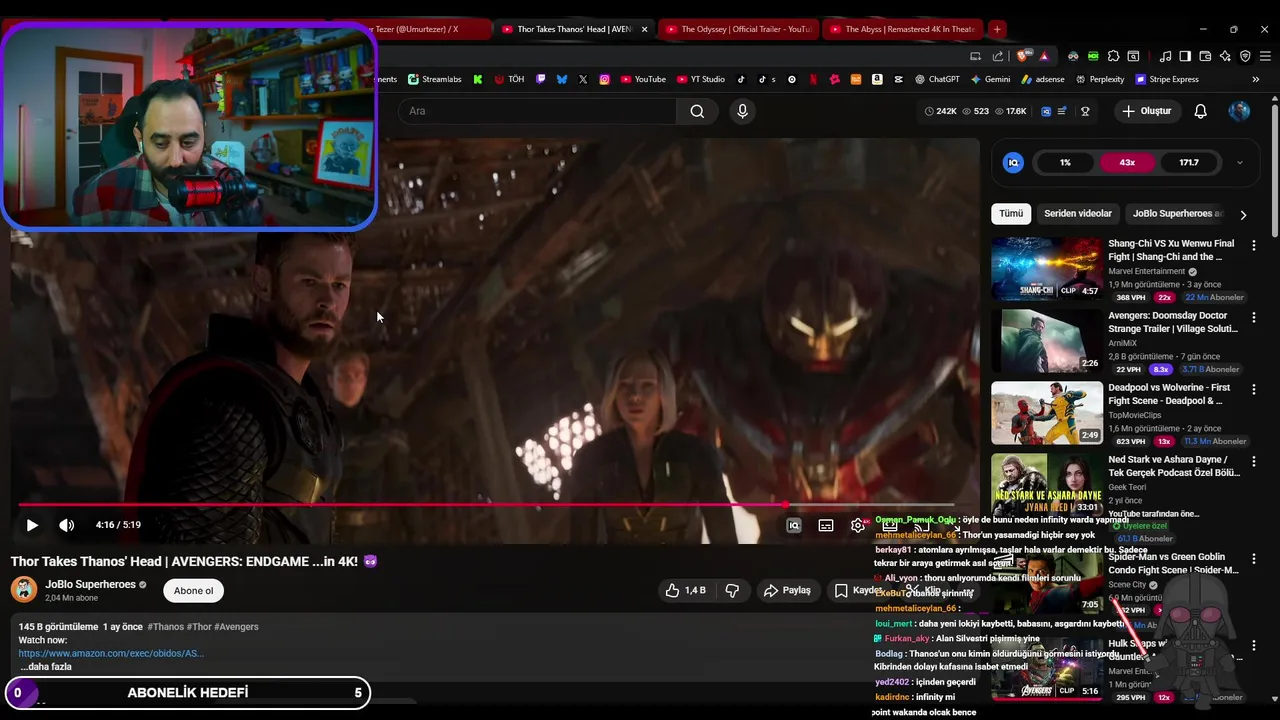Expand description with ...daha fazla
This screenshot has width=1280, height=720.
point(45,667)
